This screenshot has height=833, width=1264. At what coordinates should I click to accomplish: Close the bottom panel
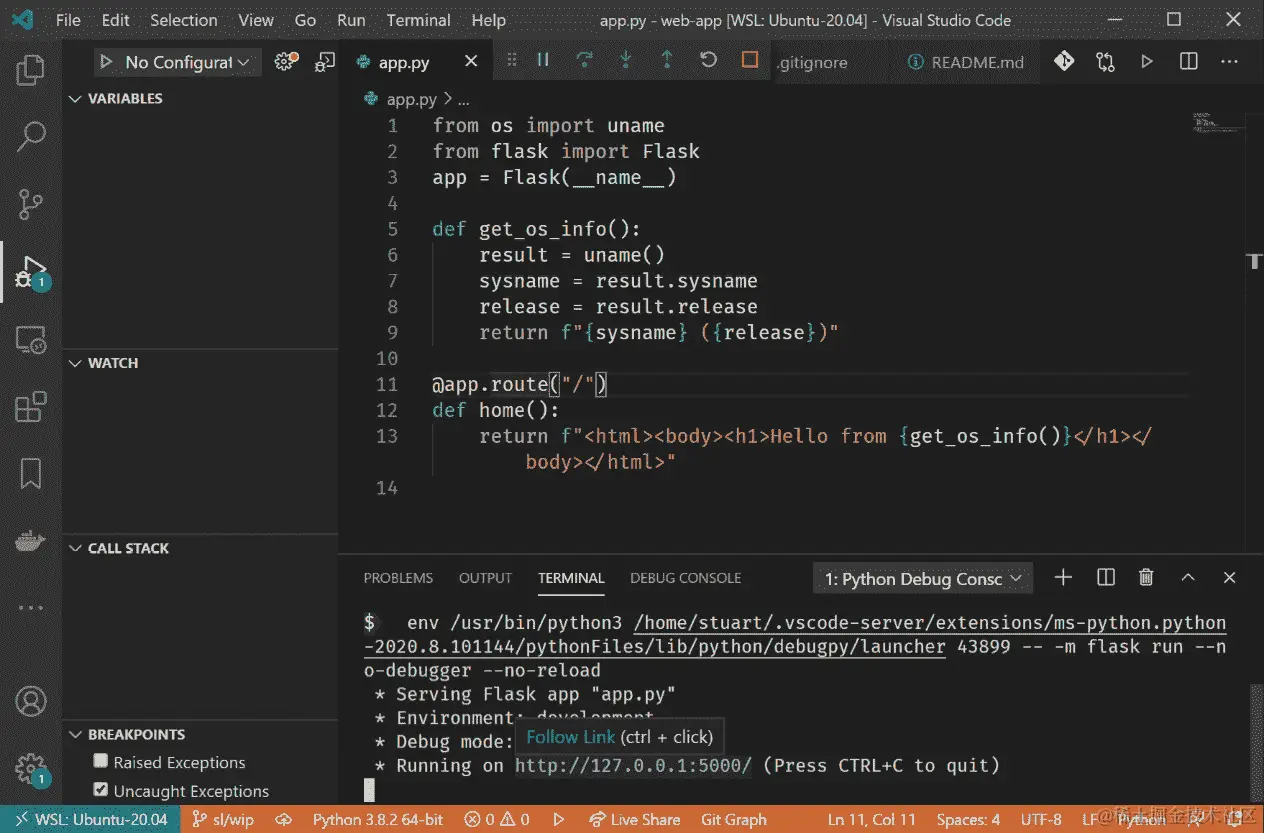point(1230,577)
